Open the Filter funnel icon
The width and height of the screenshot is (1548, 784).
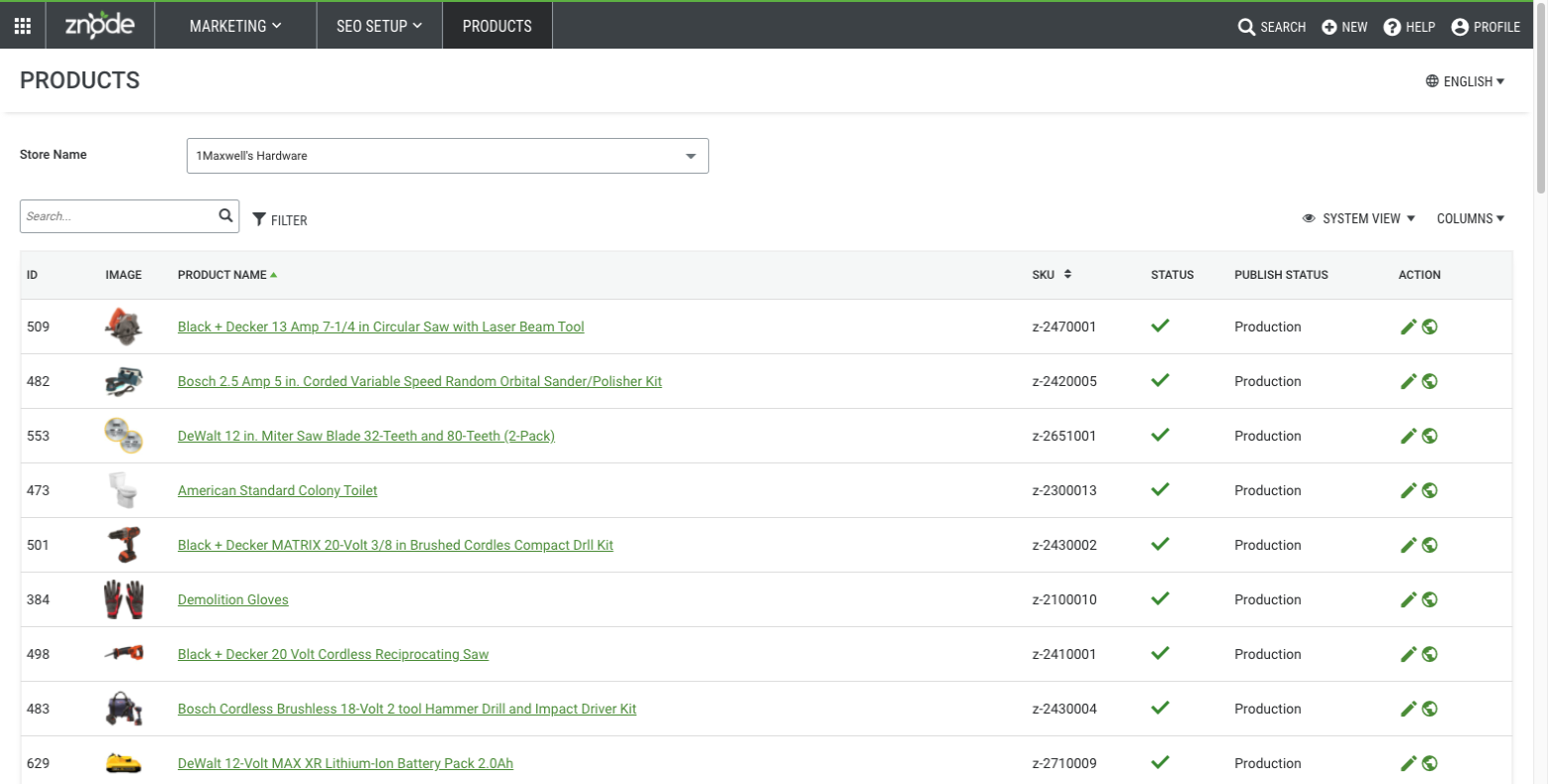pyautogui.click(x=259, y=219)
